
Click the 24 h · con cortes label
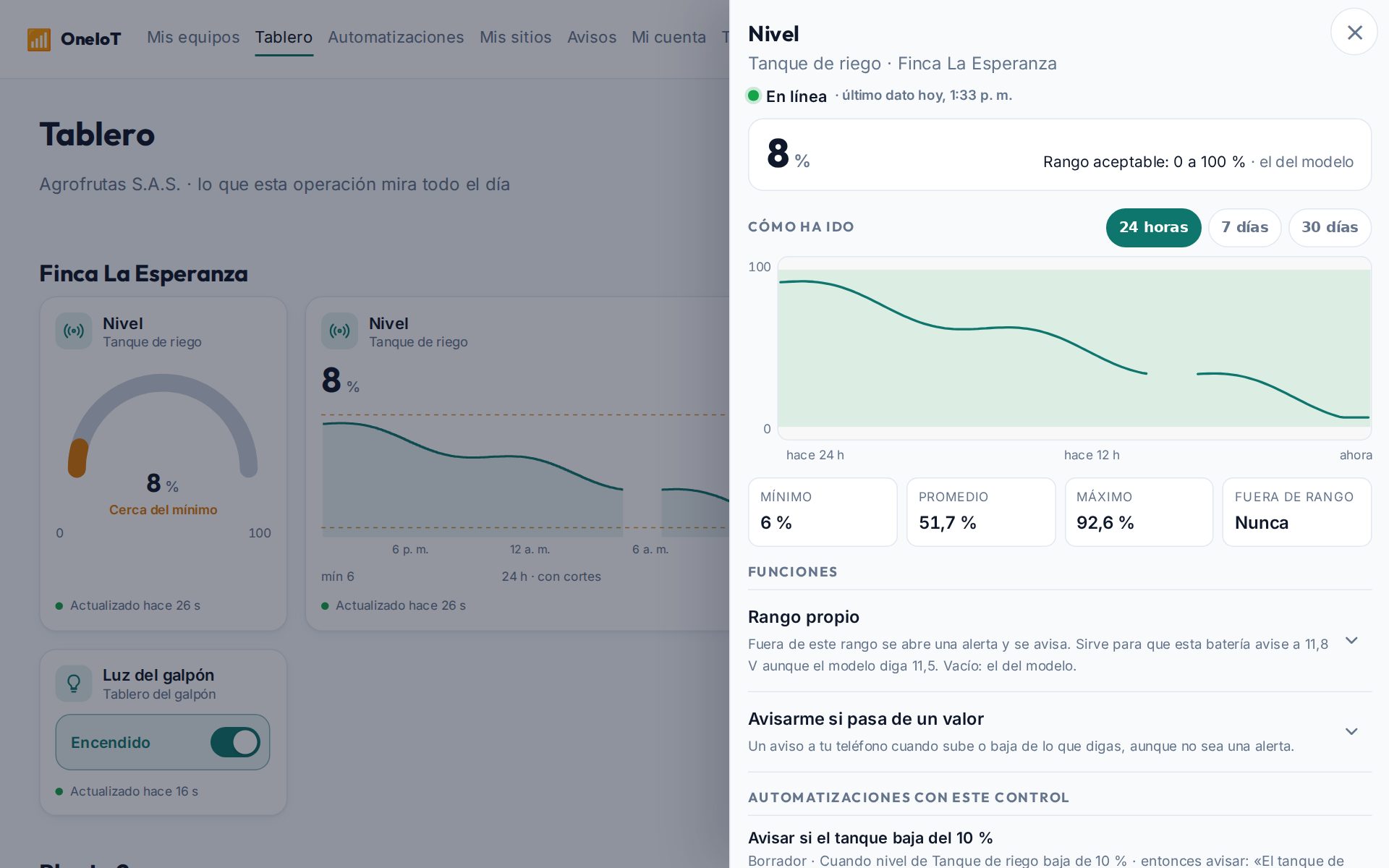click(x=551, y=576)
